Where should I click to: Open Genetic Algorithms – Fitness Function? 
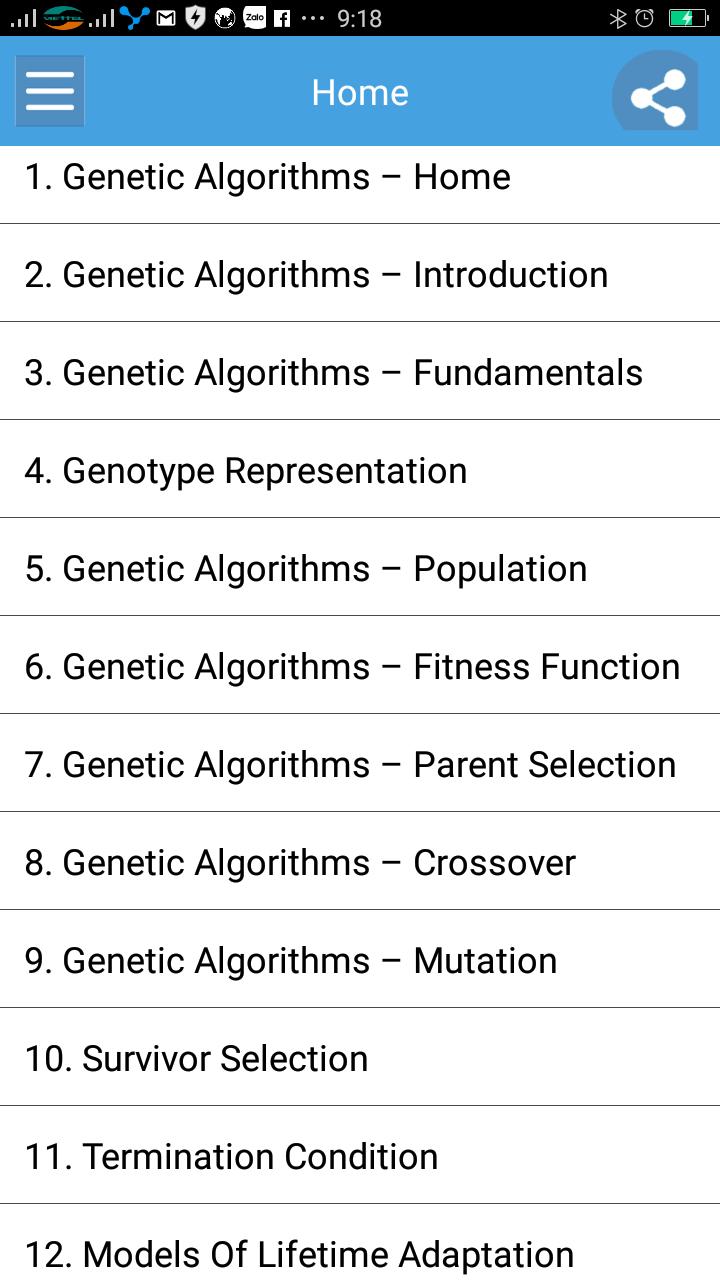360,666
